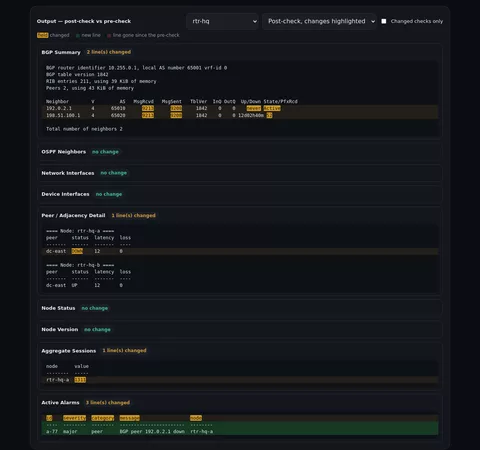Click the 'no change' badge beside Node Version
The image size is (480, 450).
point(97,330)
